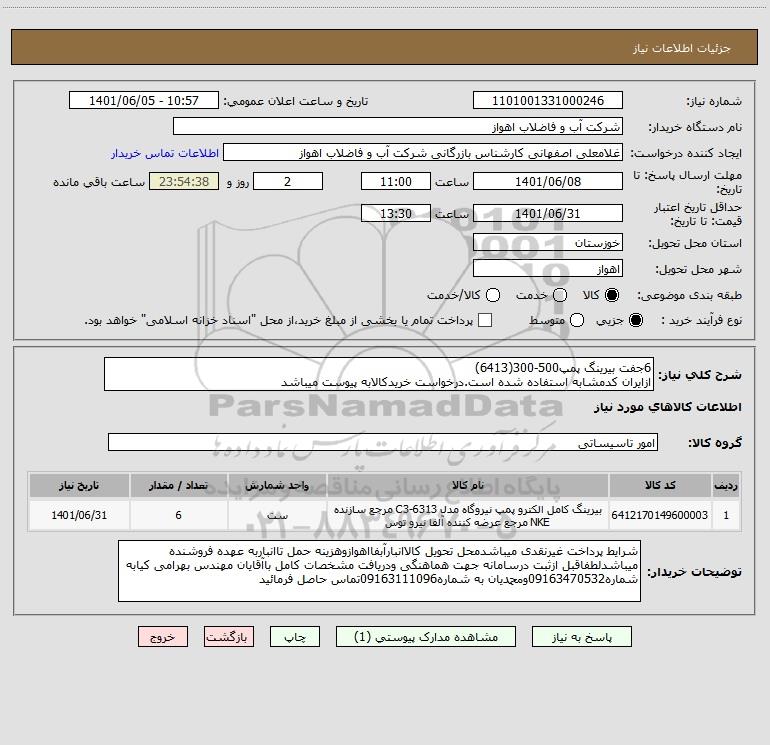Click the row number cell 1

[x=726, y=515]
